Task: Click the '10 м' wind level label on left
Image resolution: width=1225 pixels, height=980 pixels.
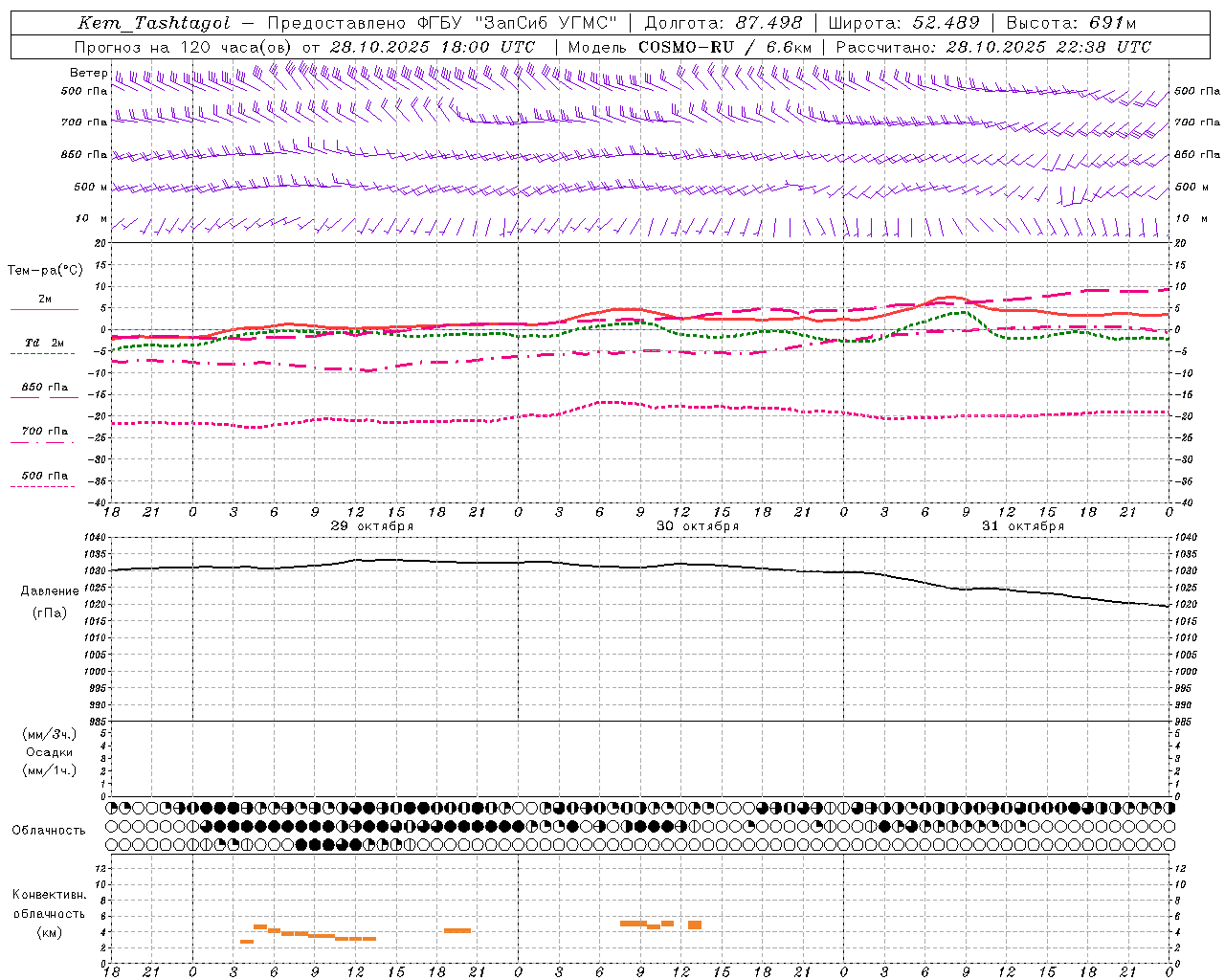Action: click(x=91, y=219)
